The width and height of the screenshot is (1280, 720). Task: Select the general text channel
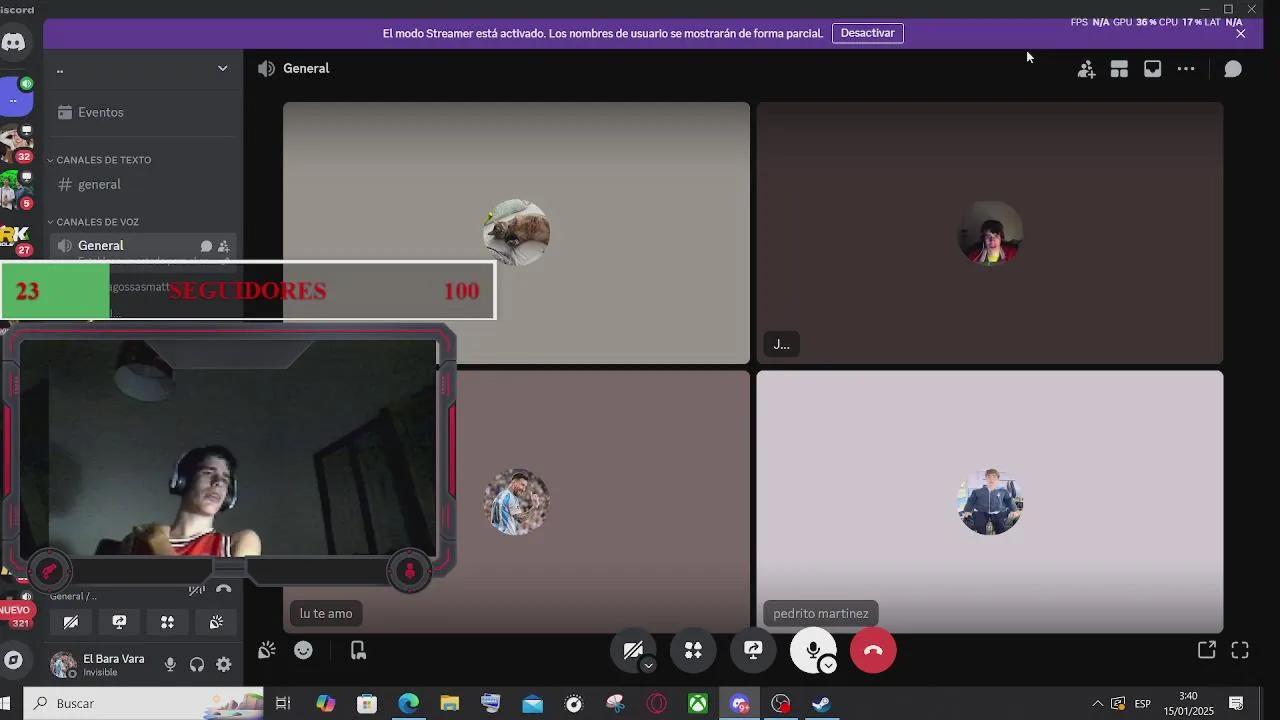click(100, 184)
